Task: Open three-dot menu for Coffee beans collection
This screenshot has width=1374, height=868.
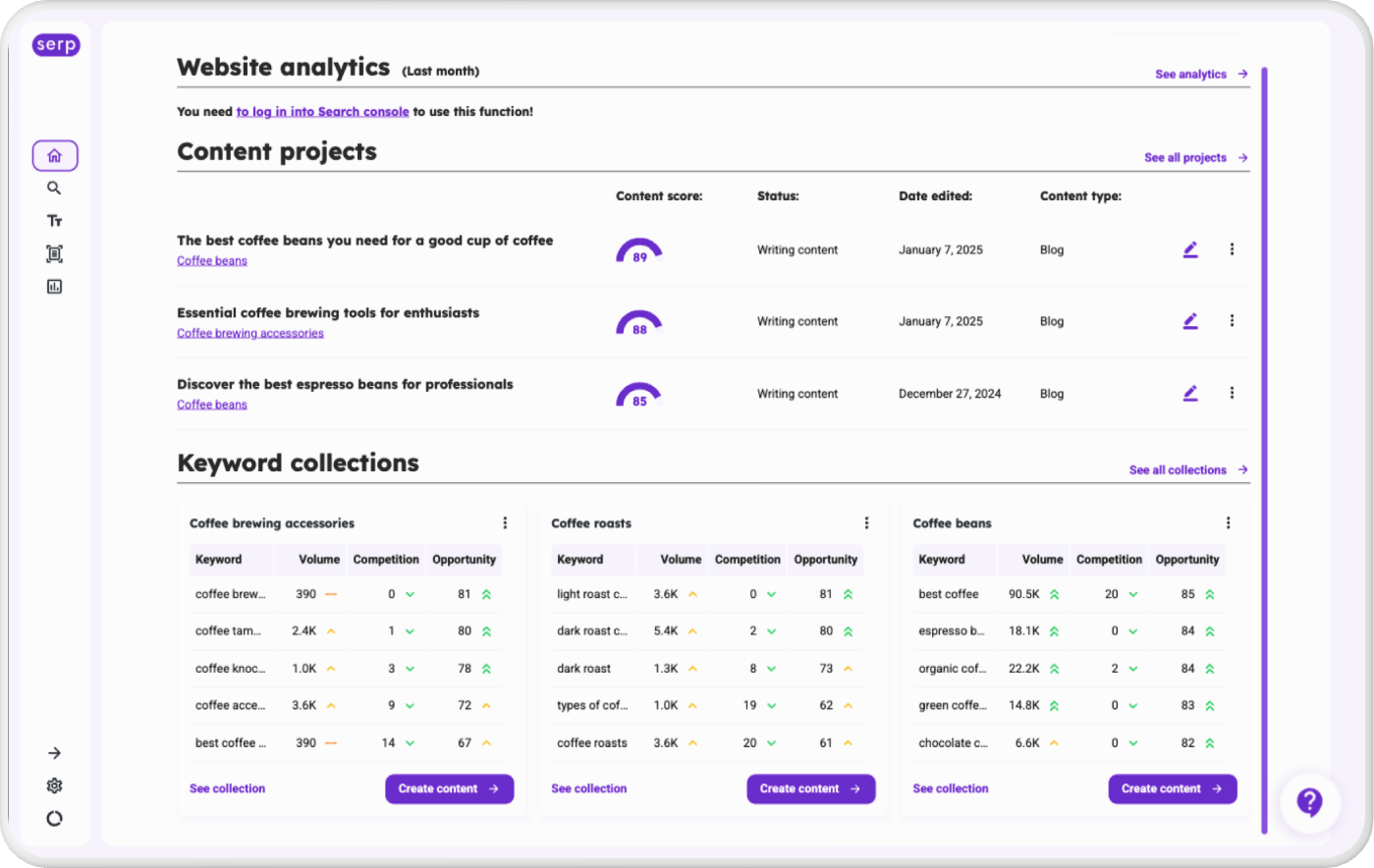Action: point(1228,523)
